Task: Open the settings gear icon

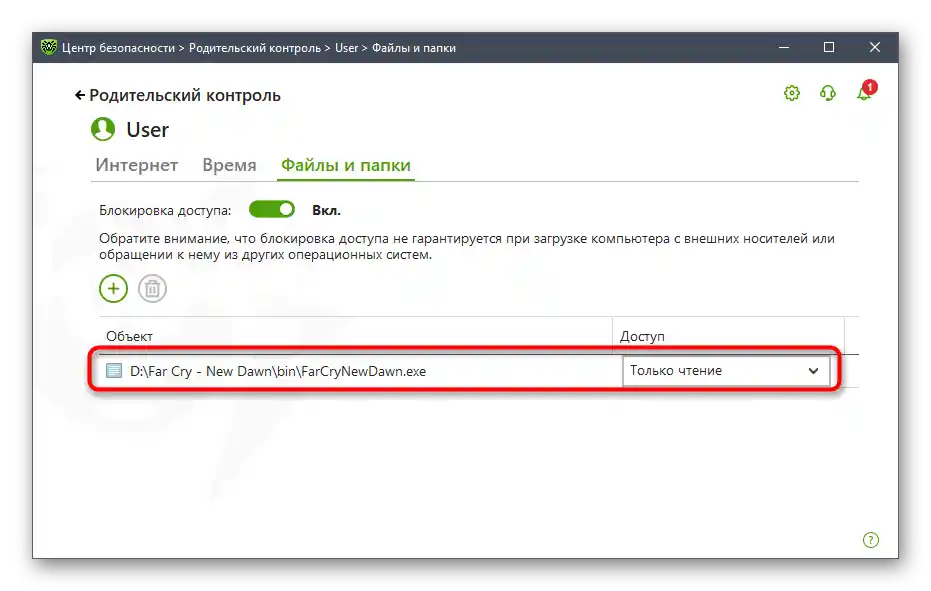Action: 791,93
